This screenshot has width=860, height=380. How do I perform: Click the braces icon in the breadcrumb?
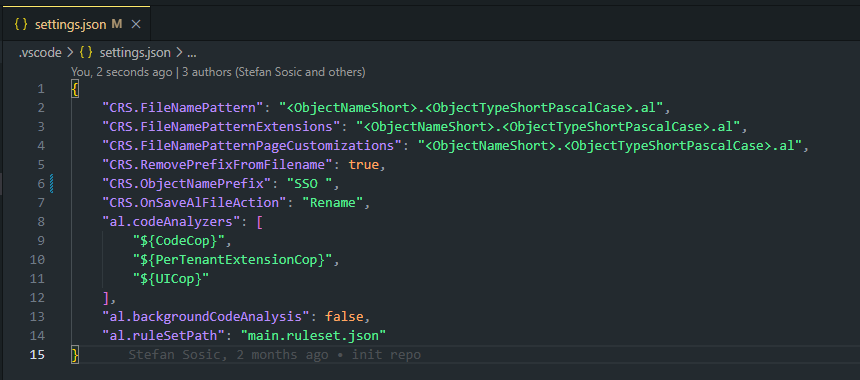click(86, 53)
